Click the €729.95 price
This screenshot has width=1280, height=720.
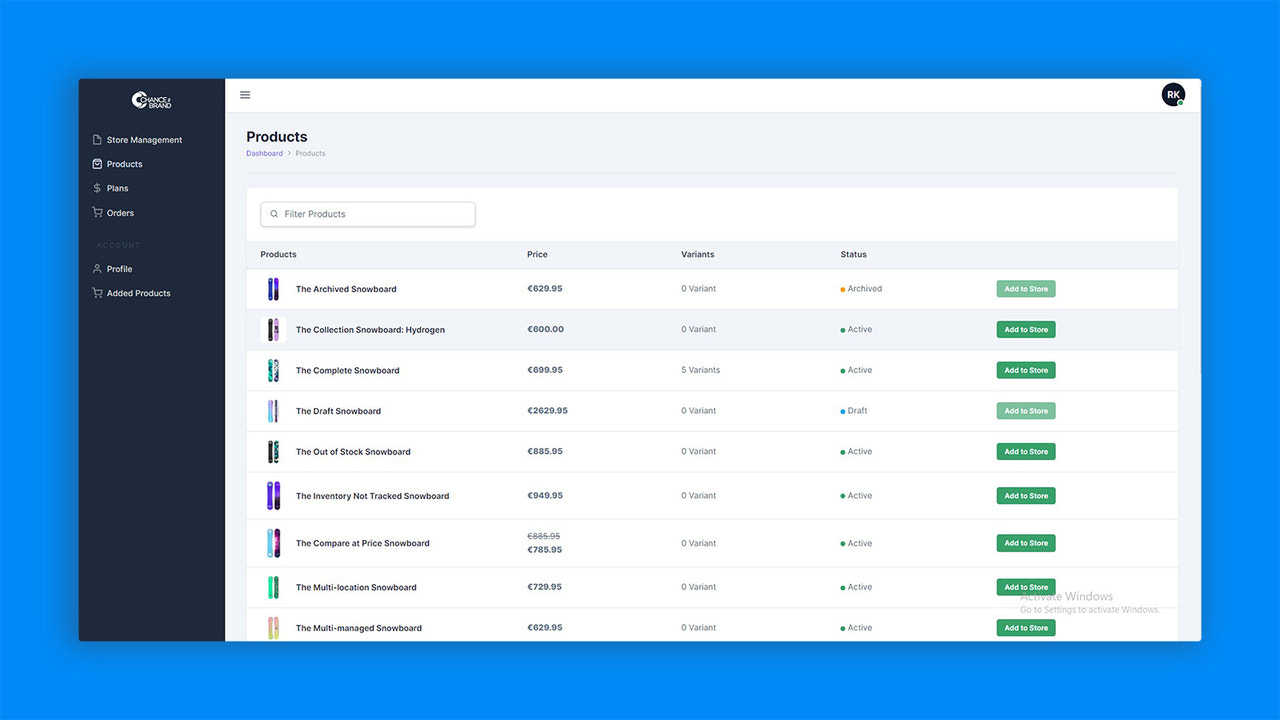coord(544,587)
